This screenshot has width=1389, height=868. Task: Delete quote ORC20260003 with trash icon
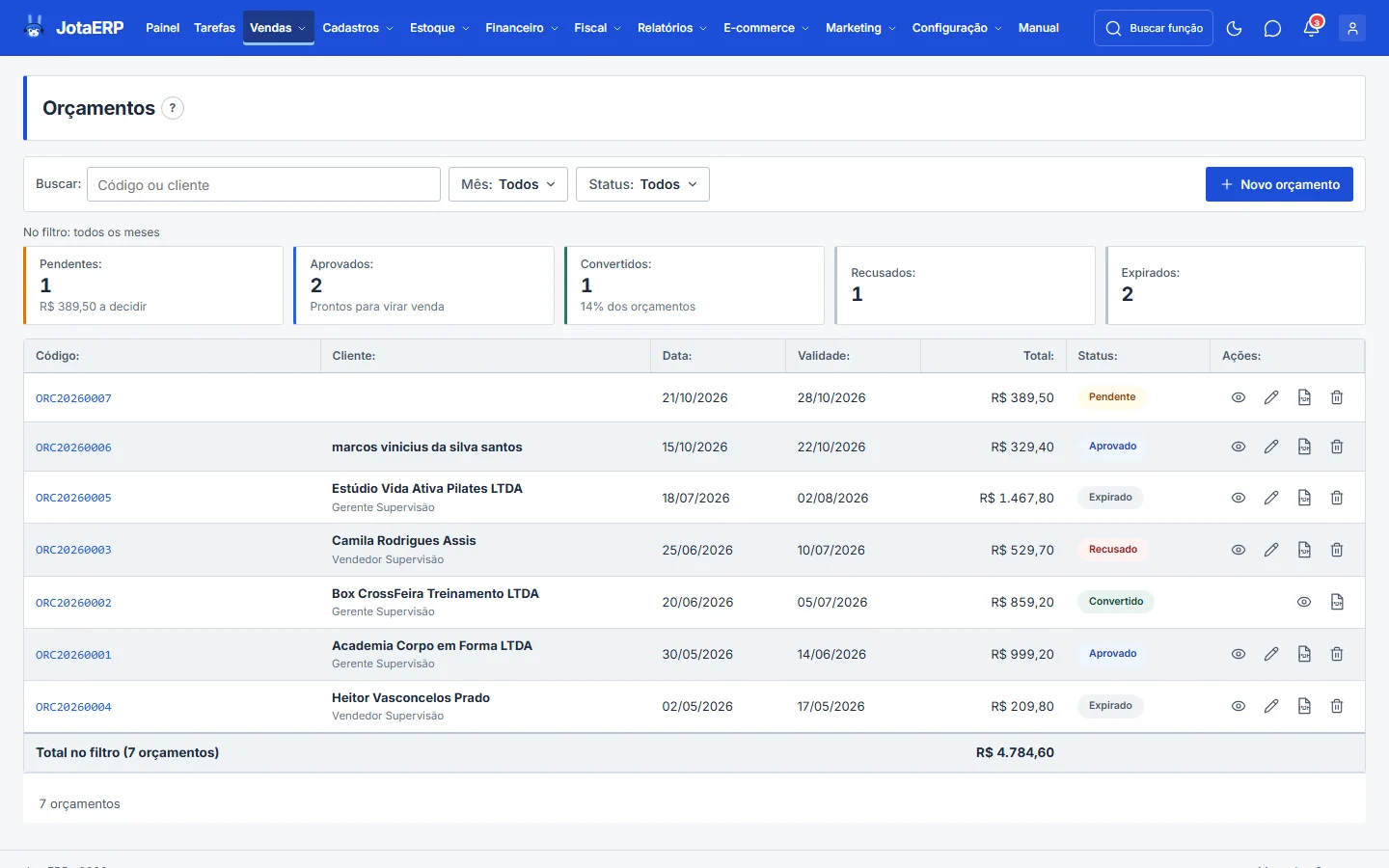point(1337,550)
